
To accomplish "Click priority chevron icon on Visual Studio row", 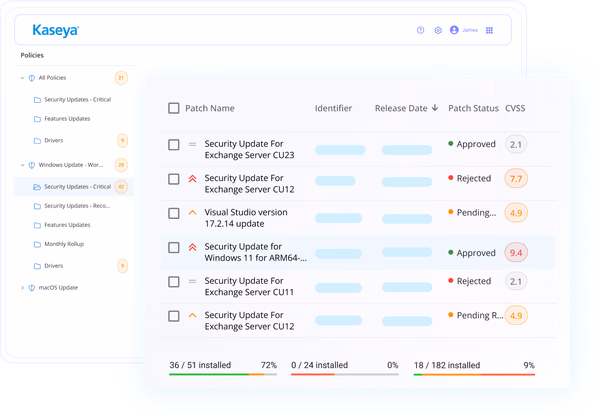I will 192,213.
